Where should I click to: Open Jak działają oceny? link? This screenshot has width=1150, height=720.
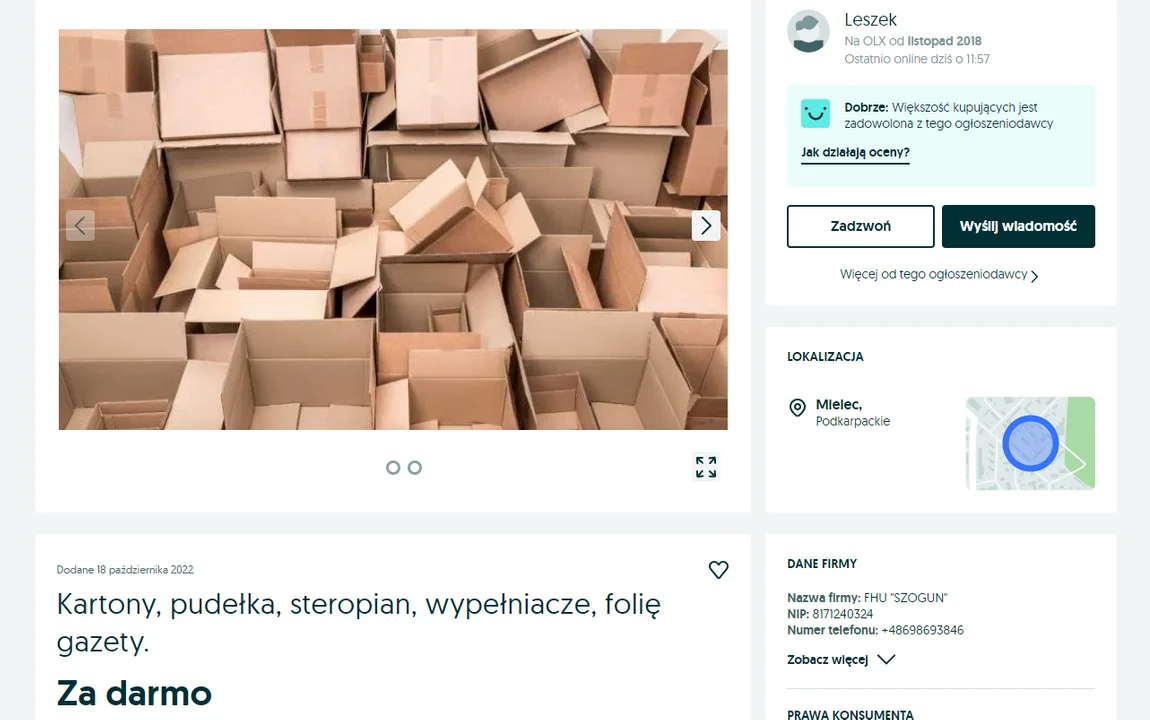click(855, 153)
